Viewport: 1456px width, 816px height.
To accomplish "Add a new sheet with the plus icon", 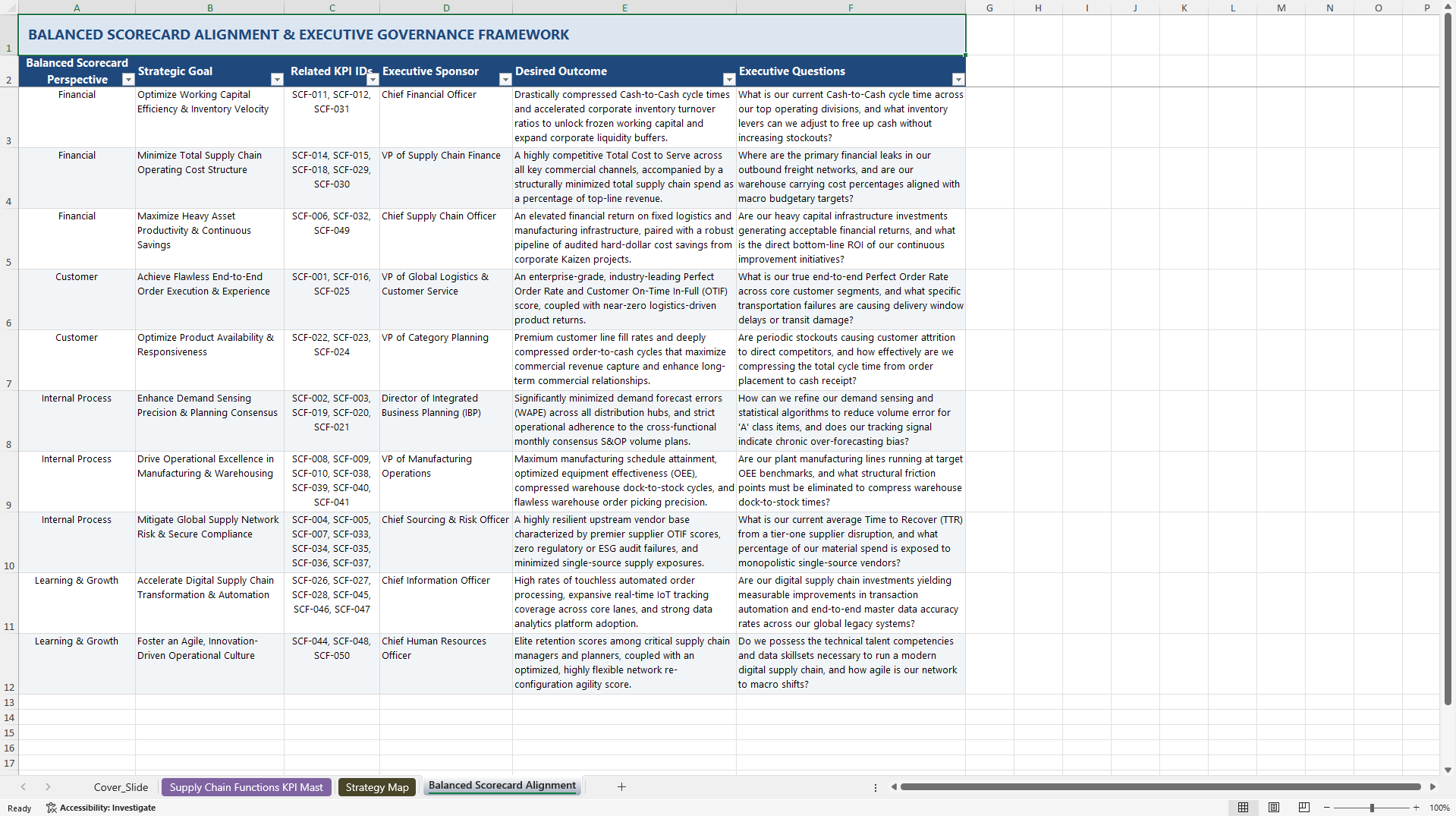I will (621, 787).
